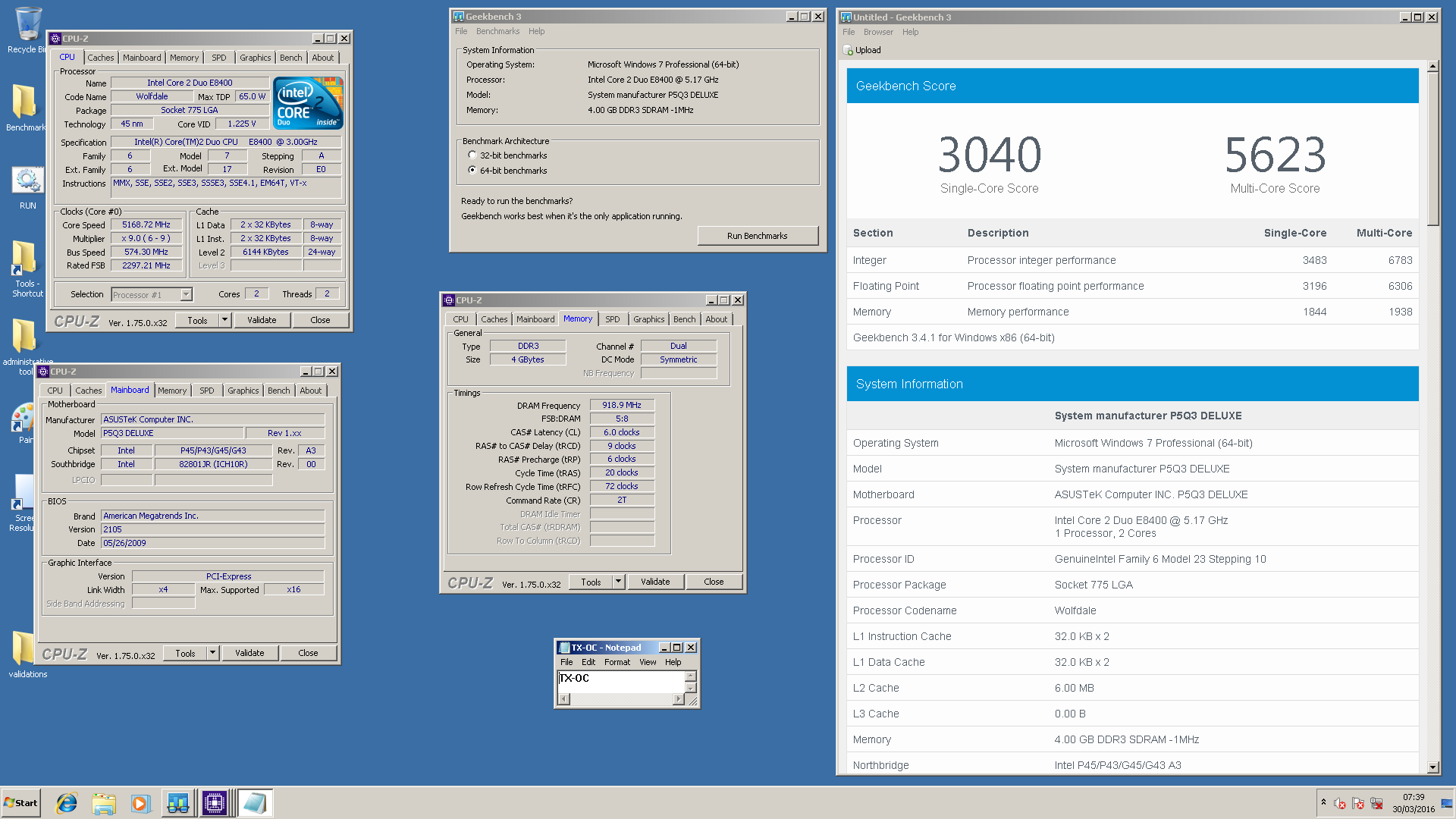Click the disconnected network tray icon
This screenshot has width=1456, height=819.
tap(1376, 803)
